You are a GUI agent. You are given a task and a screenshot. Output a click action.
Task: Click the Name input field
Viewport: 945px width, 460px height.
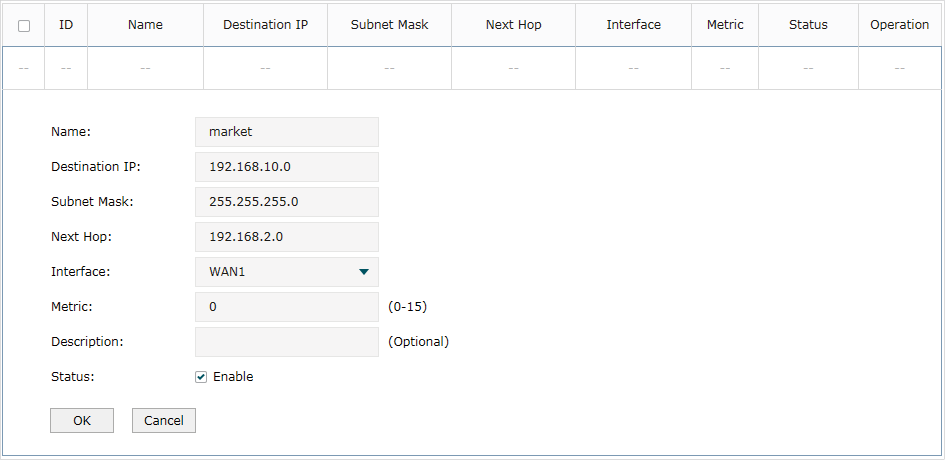pyautogui.click(x=287, y=132)
